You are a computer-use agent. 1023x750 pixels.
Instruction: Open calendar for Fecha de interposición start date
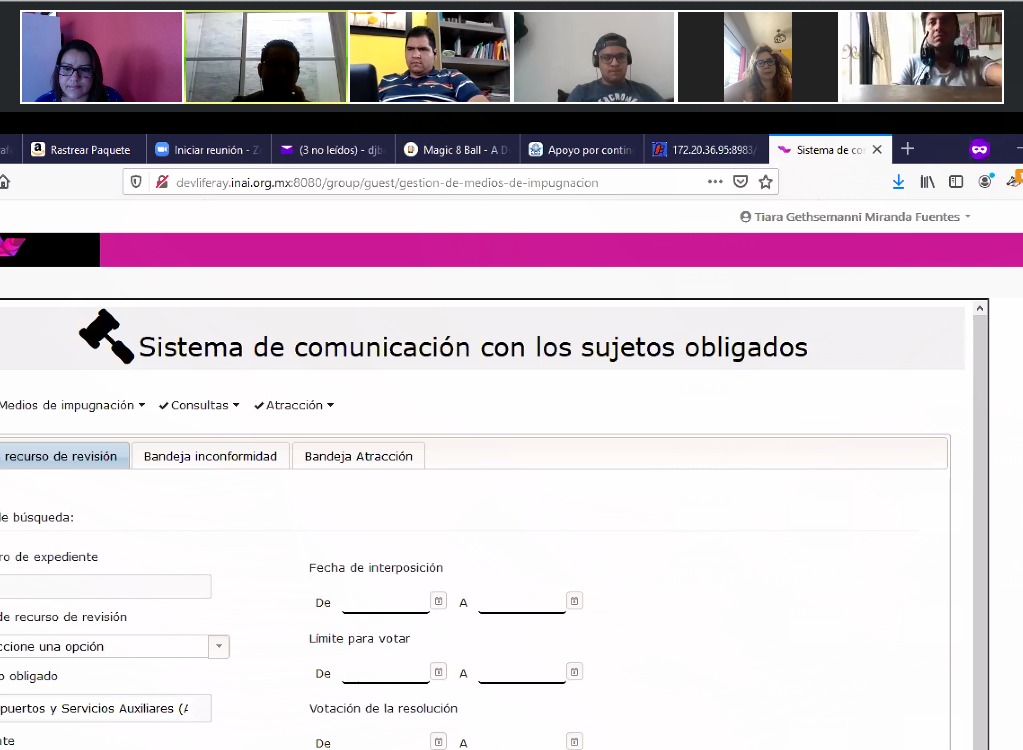438,600
